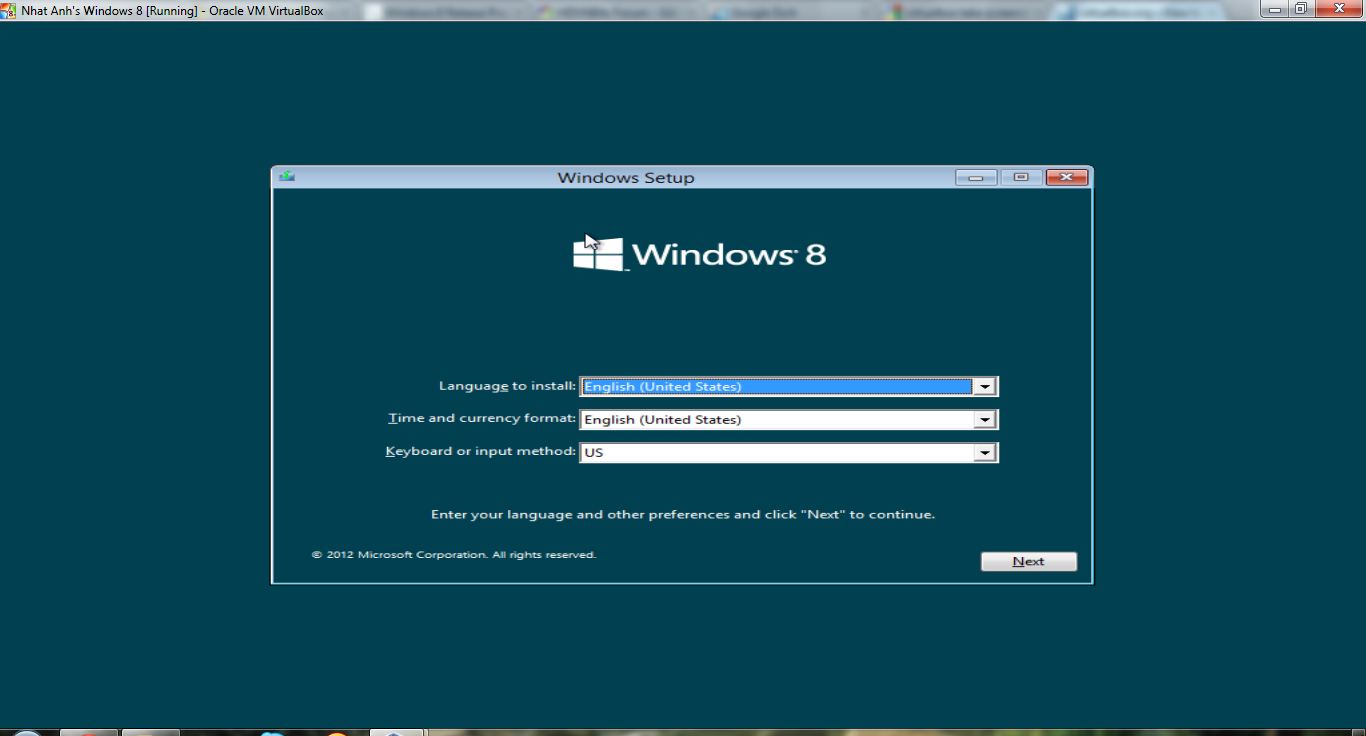Click the 'Language to install:' label

click(507, 386)
